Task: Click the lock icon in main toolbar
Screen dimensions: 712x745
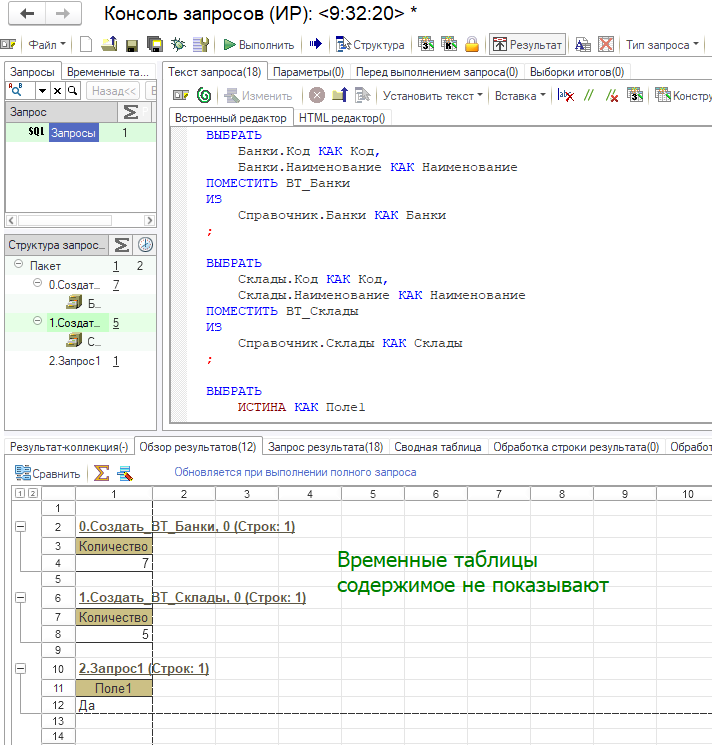Action: point(471,45)
